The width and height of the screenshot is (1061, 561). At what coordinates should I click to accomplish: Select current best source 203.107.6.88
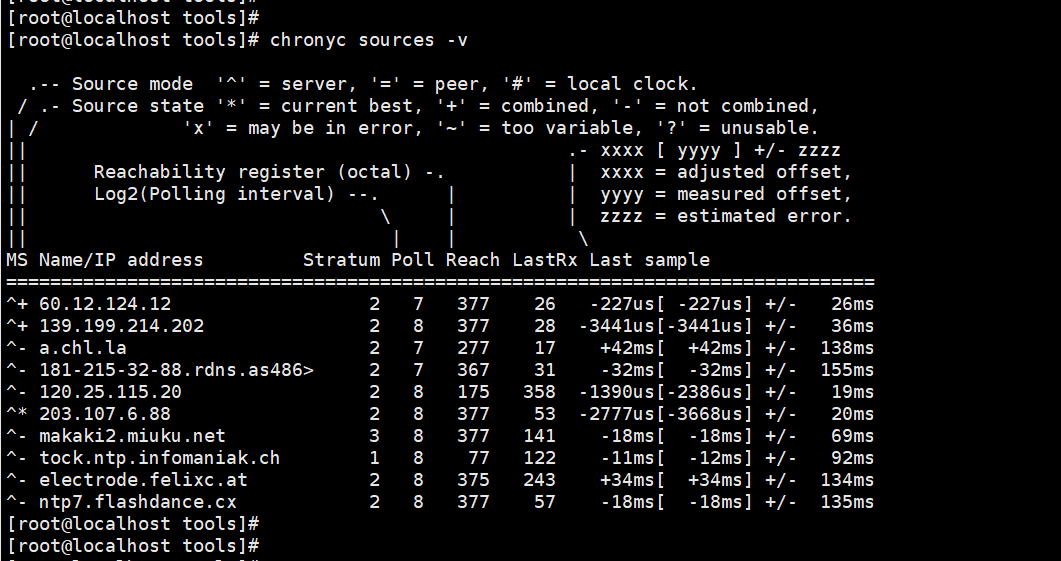[105, 414]
